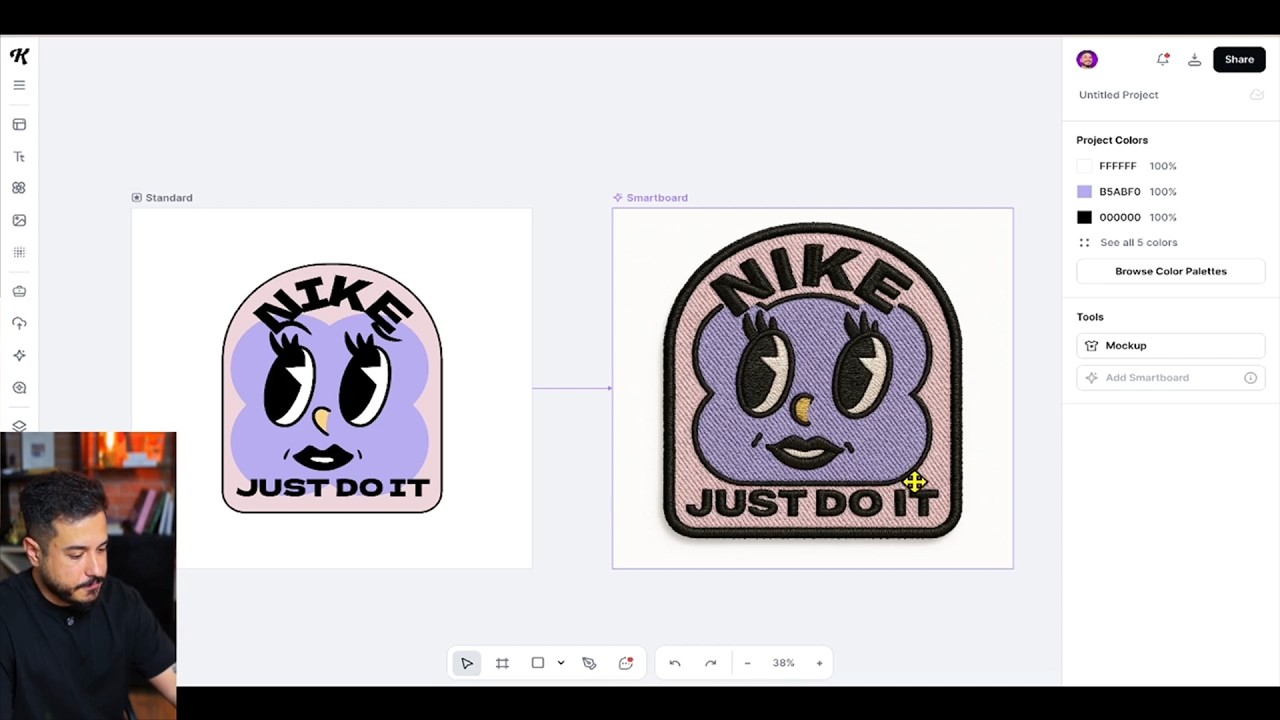Click the Project Colors heading
Screen dimensions: 1280x720
tap(1112, 140)
